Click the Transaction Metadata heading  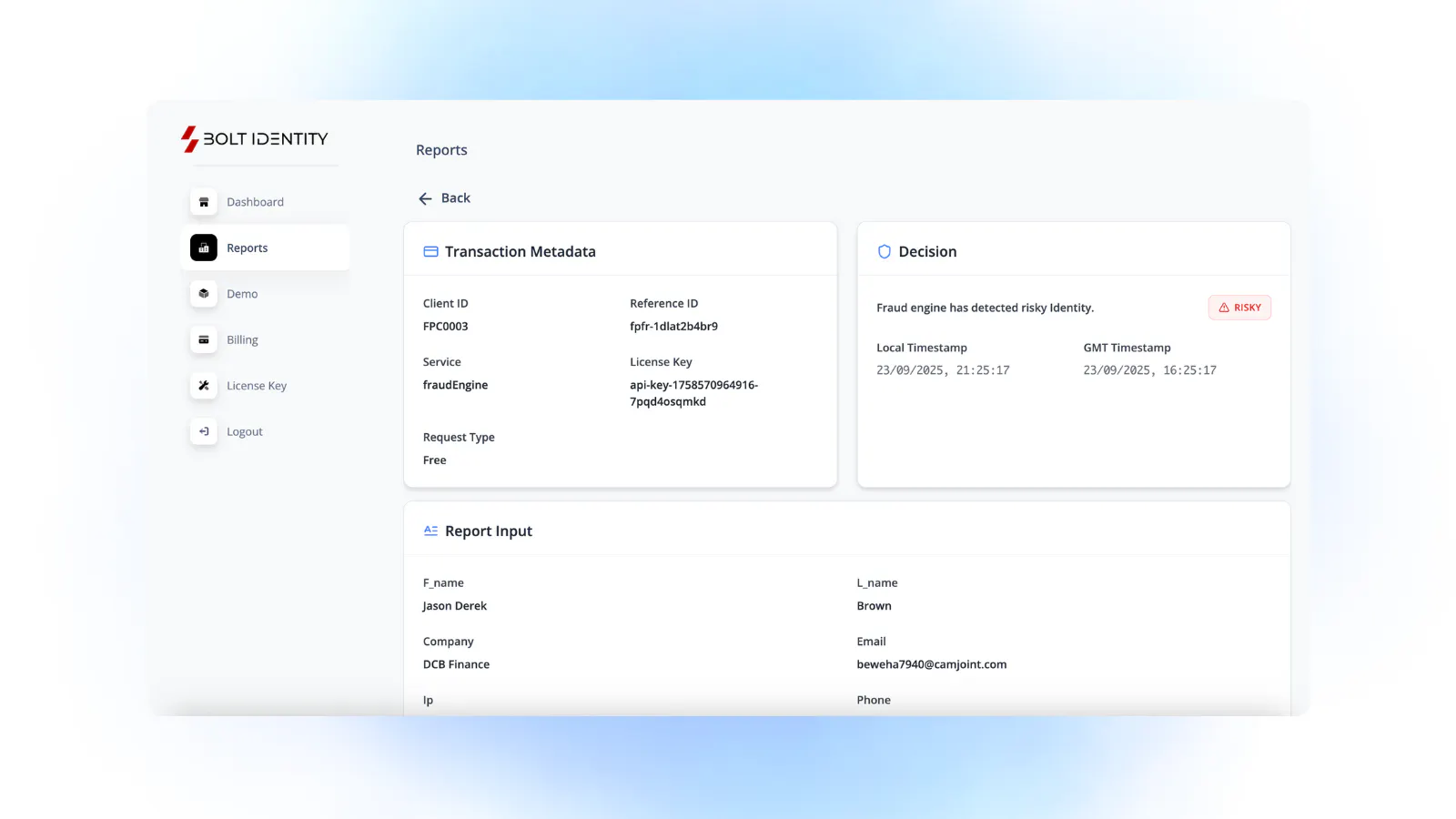click(521, 251)
